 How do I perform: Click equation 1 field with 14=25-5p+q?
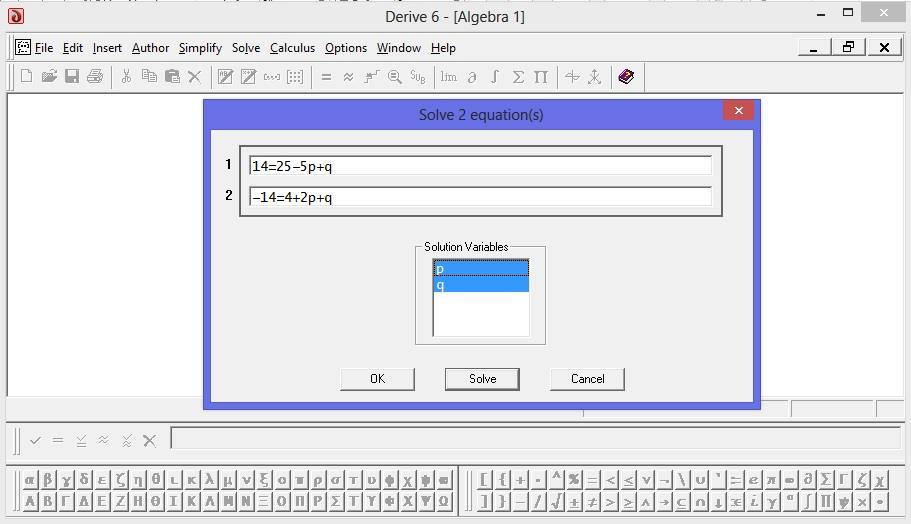(x=480, y=166)
